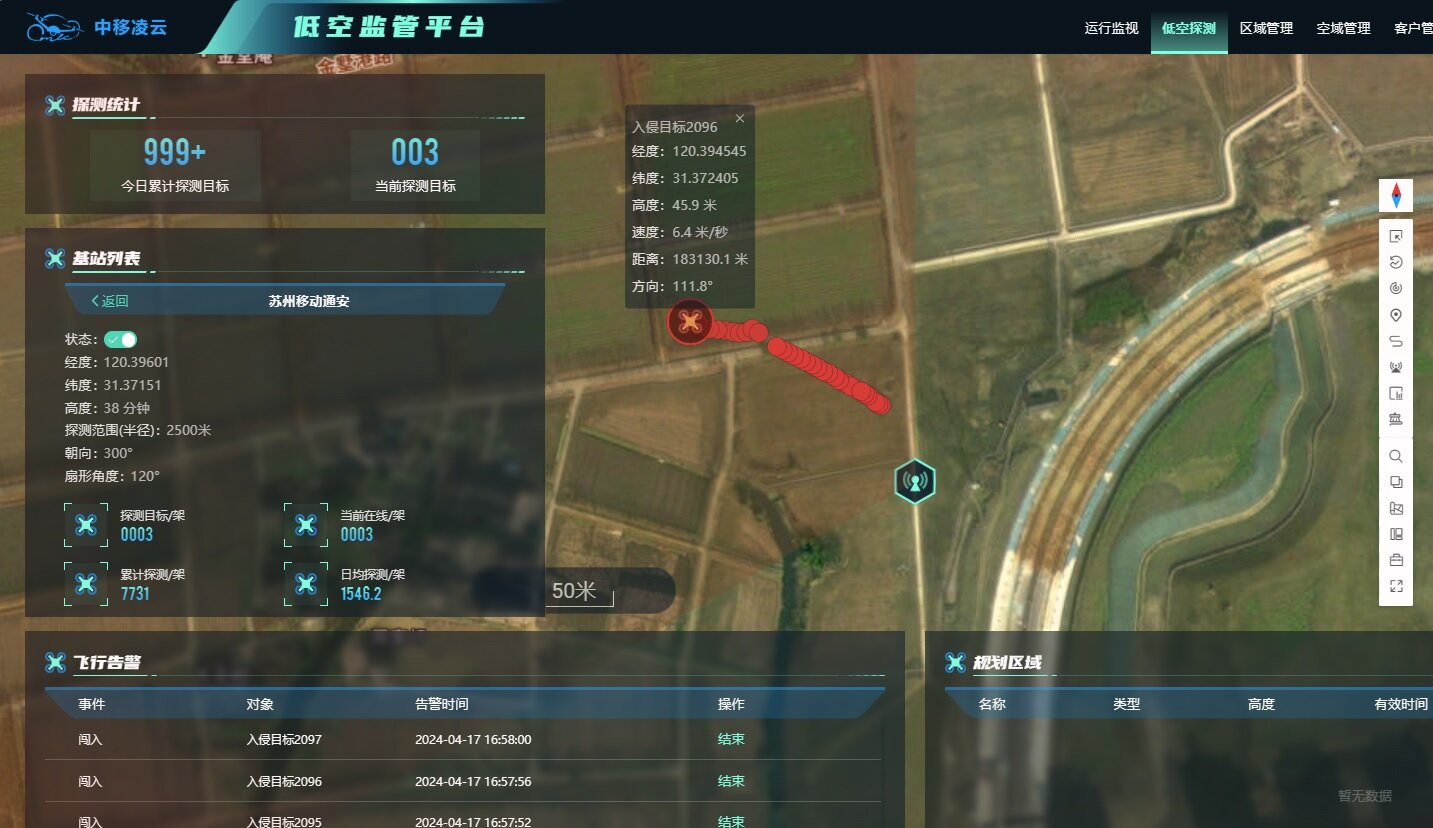Image resolution: width=1433 pixels, height=828 pixels.
Task: Close the 入侵目标2096 info popup
Action: 740,118
